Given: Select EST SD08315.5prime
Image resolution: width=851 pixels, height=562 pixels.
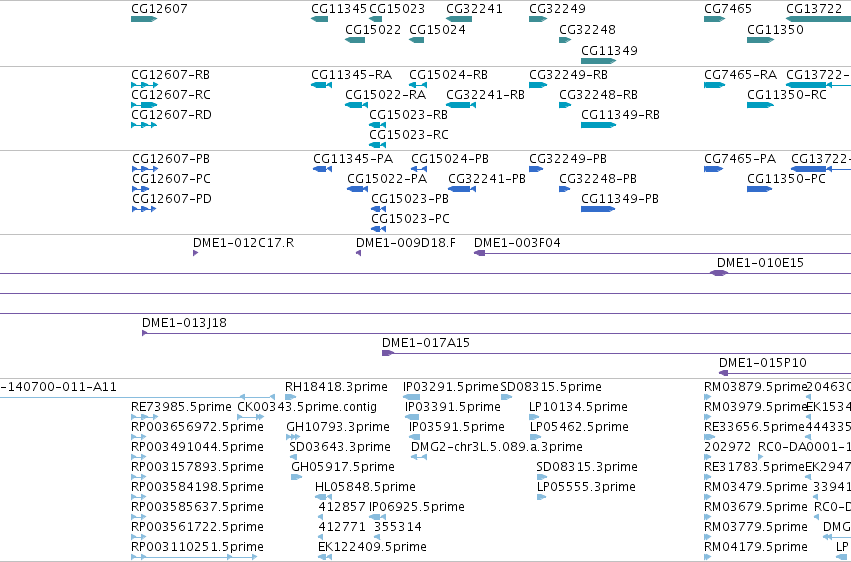Looking at the screenshot, I should click(x=551, y=387).
